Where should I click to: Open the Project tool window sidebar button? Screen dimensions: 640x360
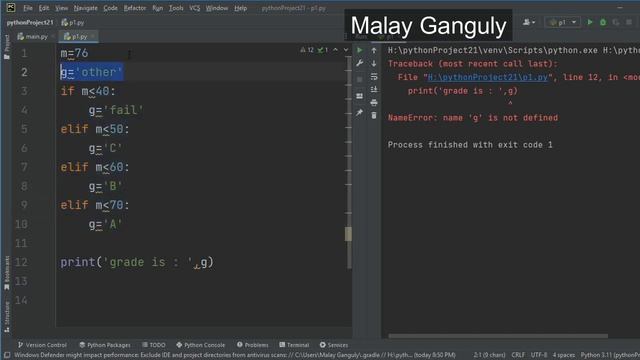coord(7,46)
